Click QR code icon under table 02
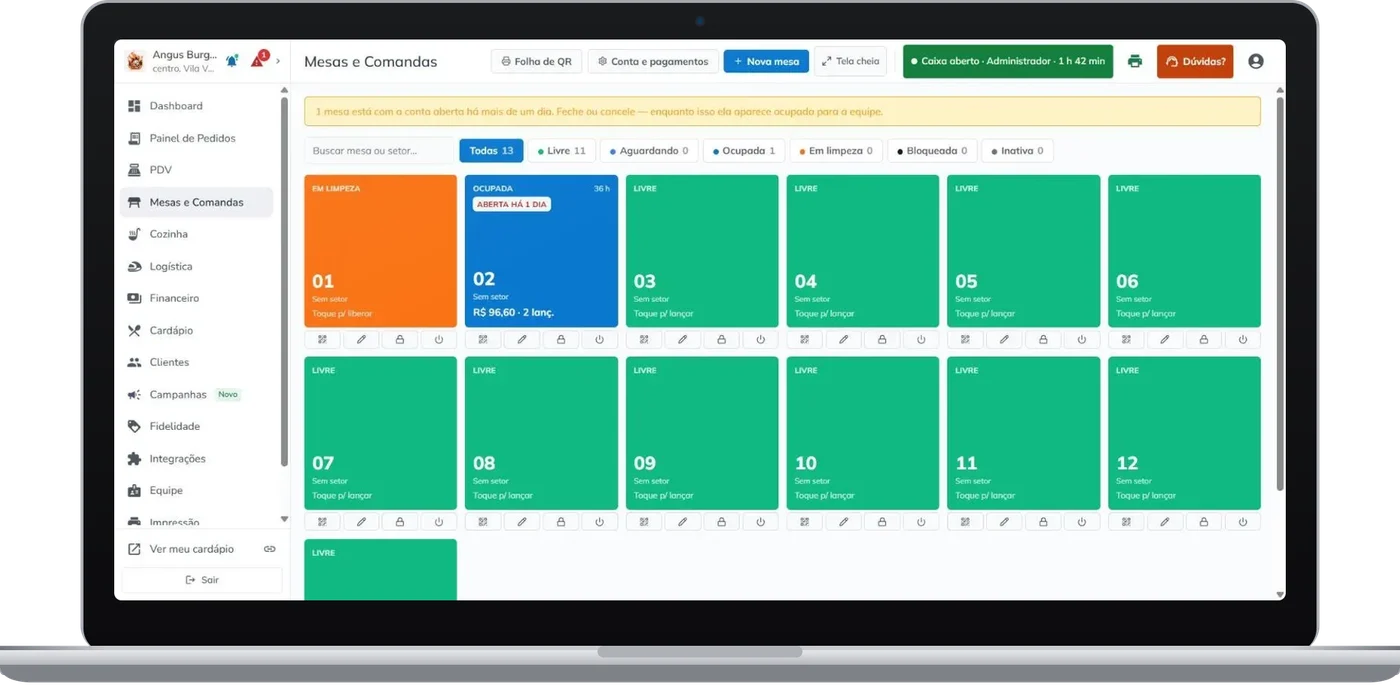 tap(483, 340)
